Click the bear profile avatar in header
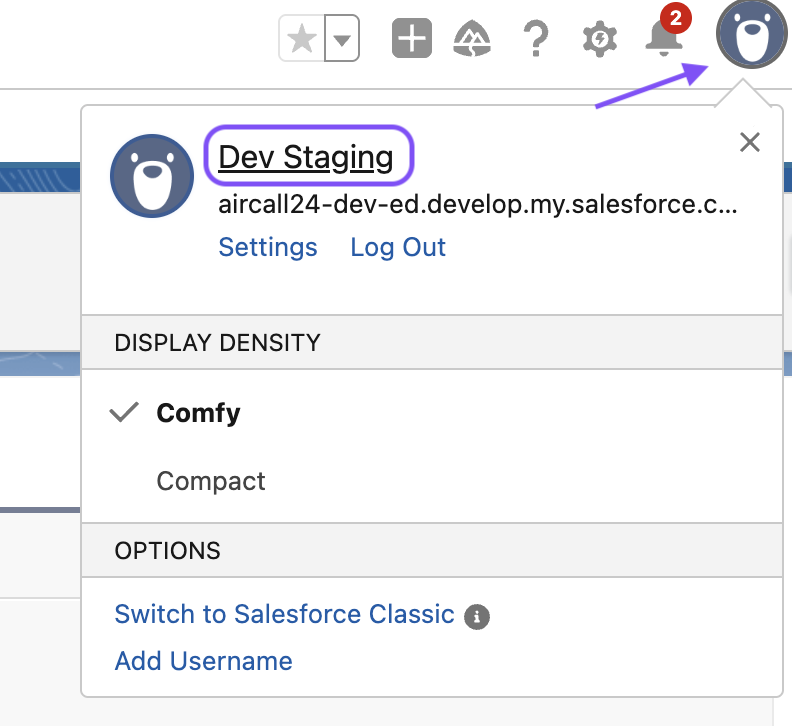This screenshot has width=792, height=726. 752,34
